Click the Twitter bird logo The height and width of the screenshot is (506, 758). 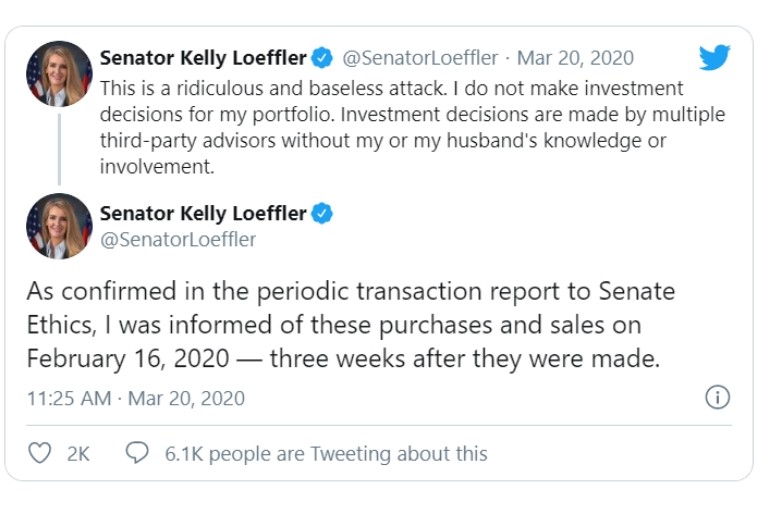coord(714,57)
